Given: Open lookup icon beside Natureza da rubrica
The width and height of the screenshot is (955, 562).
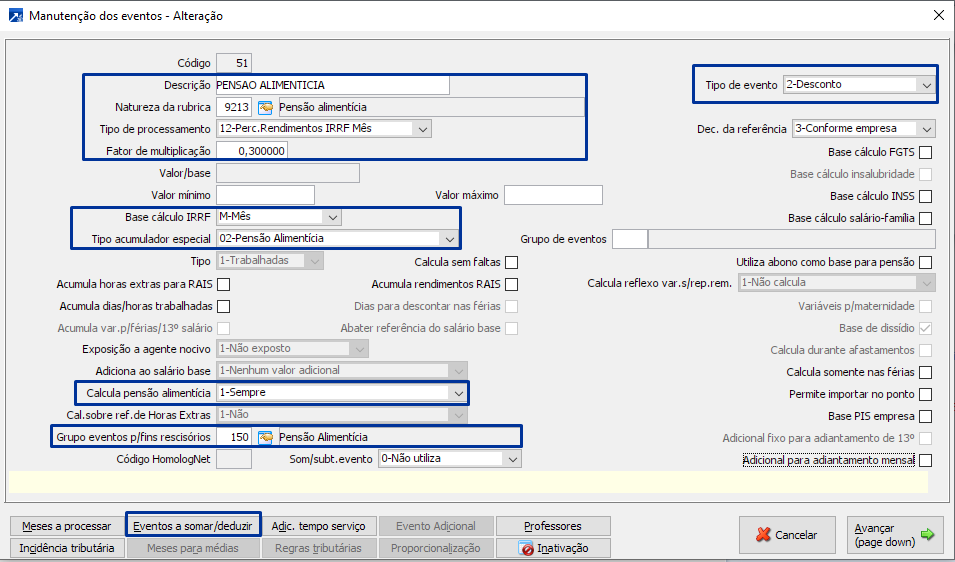Looking at the screenshot, I should point(265,107).
